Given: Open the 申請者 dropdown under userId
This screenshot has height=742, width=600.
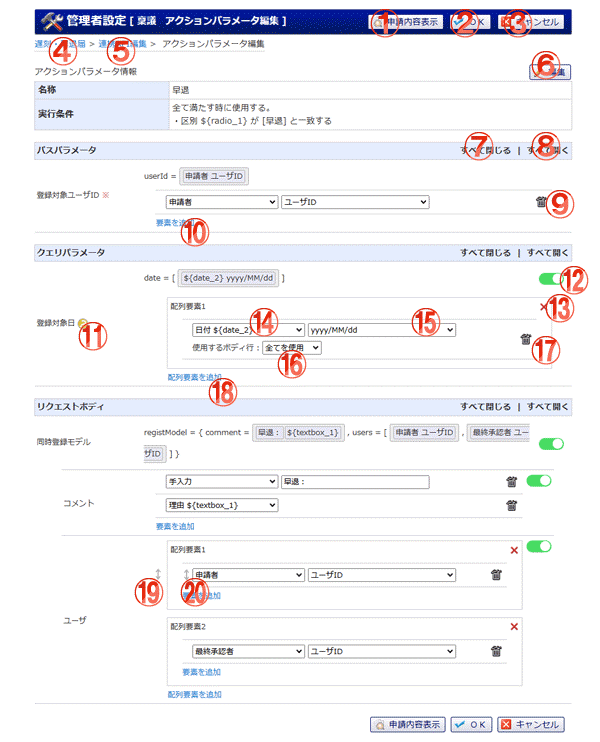Looking at the screenshot, I should [221, 202].
